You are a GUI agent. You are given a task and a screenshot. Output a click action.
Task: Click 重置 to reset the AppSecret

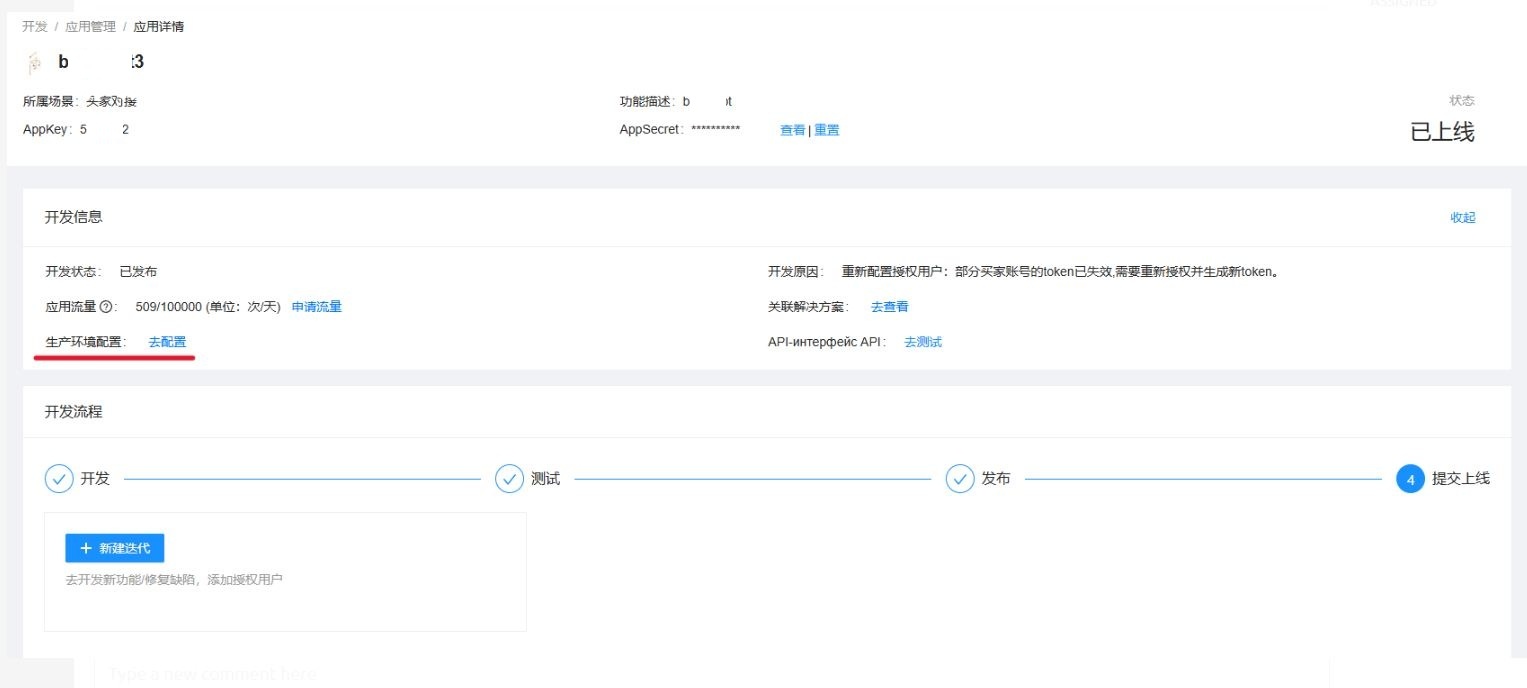pos(827,130)
